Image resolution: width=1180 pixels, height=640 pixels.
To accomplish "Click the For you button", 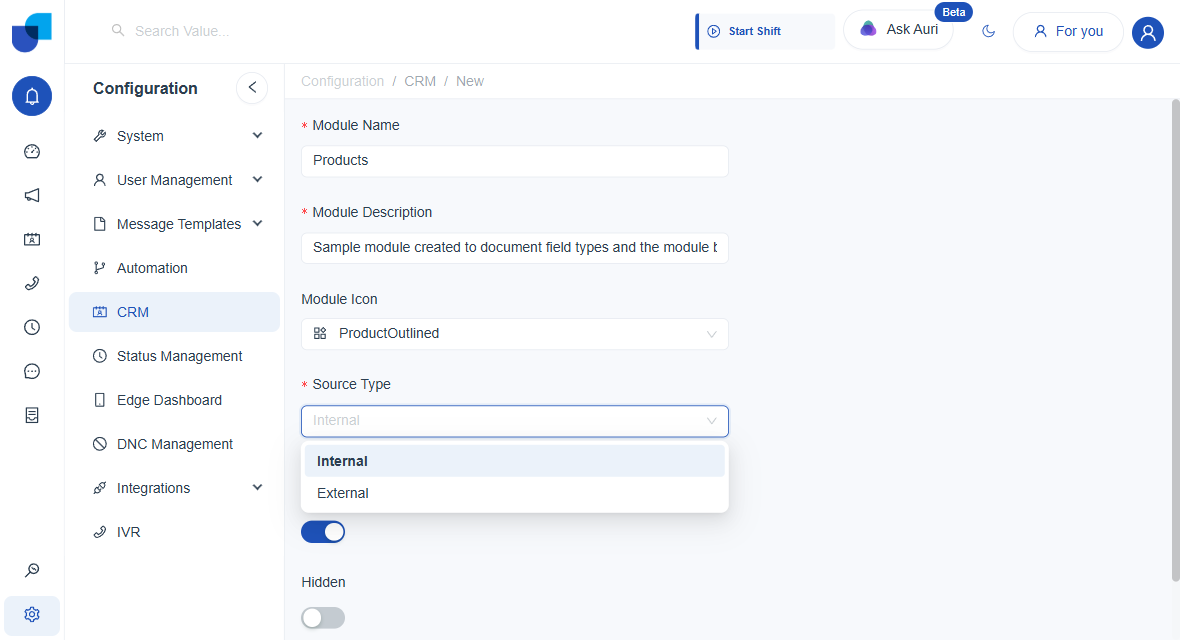I will [x=1068, y=32].
